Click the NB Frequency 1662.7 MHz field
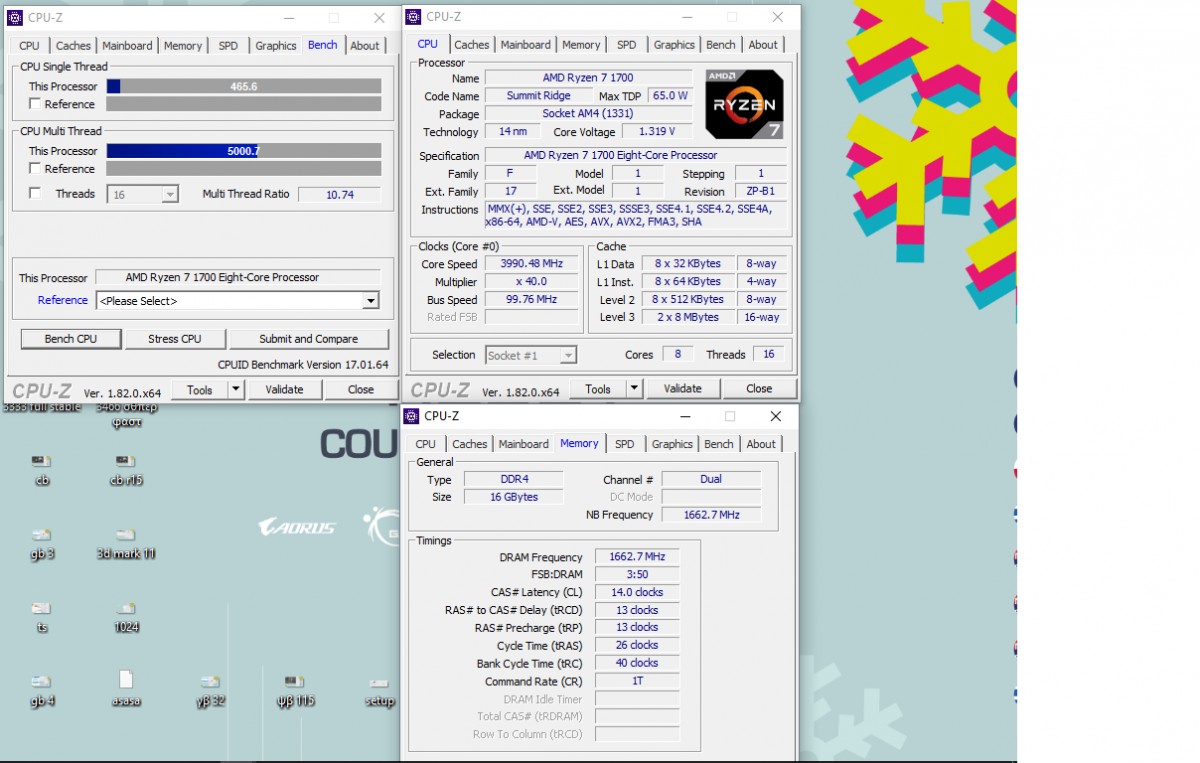 (x=711, y=515)
